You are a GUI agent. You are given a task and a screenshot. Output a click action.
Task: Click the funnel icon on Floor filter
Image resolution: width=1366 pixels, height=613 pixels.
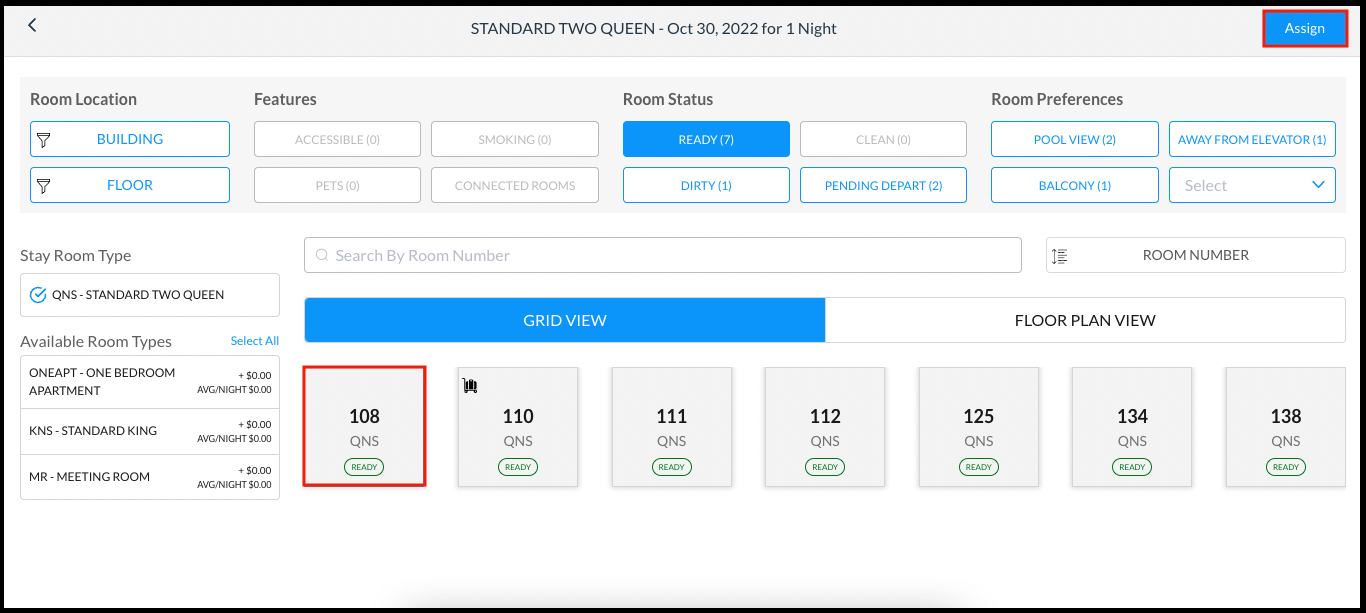point(44,186)
